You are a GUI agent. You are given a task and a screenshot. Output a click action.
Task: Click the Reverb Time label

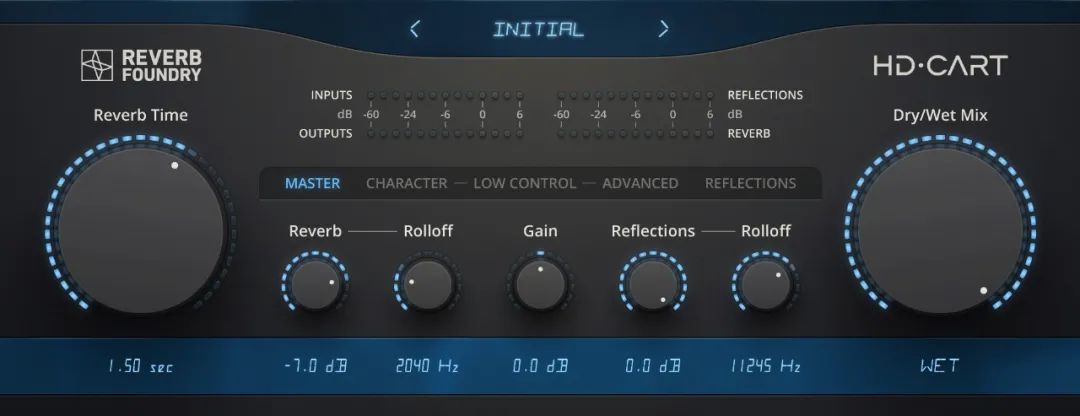tap(141, 115)
